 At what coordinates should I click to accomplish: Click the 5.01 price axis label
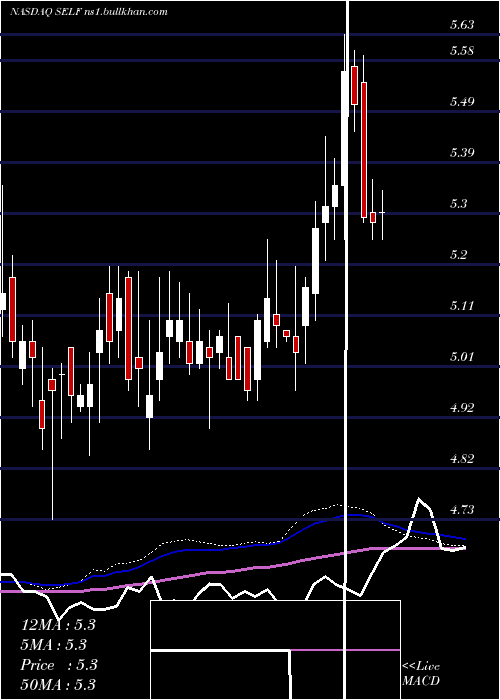click(462, 357)
